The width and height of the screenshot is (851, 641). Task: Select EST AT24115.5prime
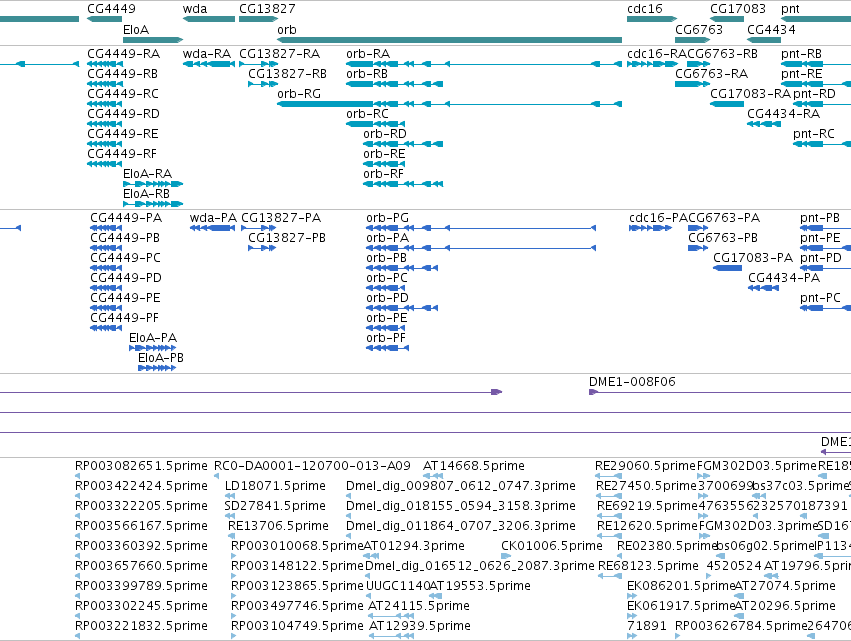pos(391,616)
